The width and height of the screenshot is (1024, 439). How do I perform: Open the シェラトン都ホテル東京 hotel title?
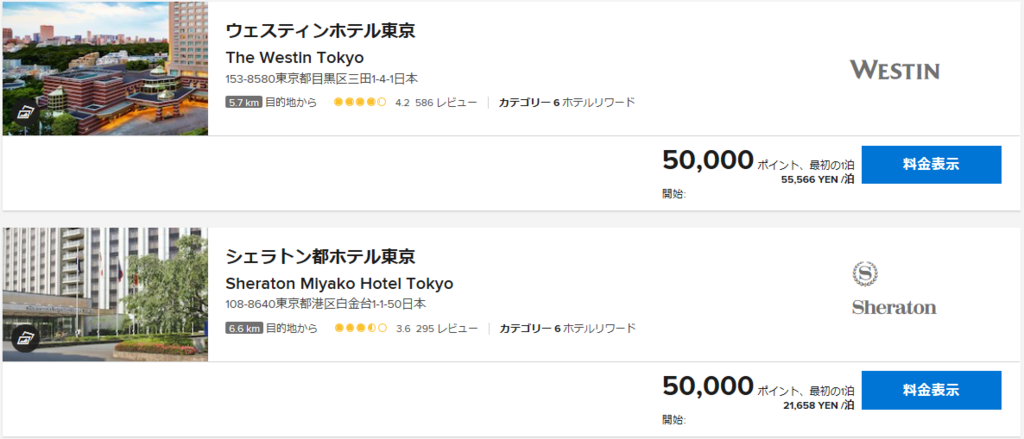[320, 256]
